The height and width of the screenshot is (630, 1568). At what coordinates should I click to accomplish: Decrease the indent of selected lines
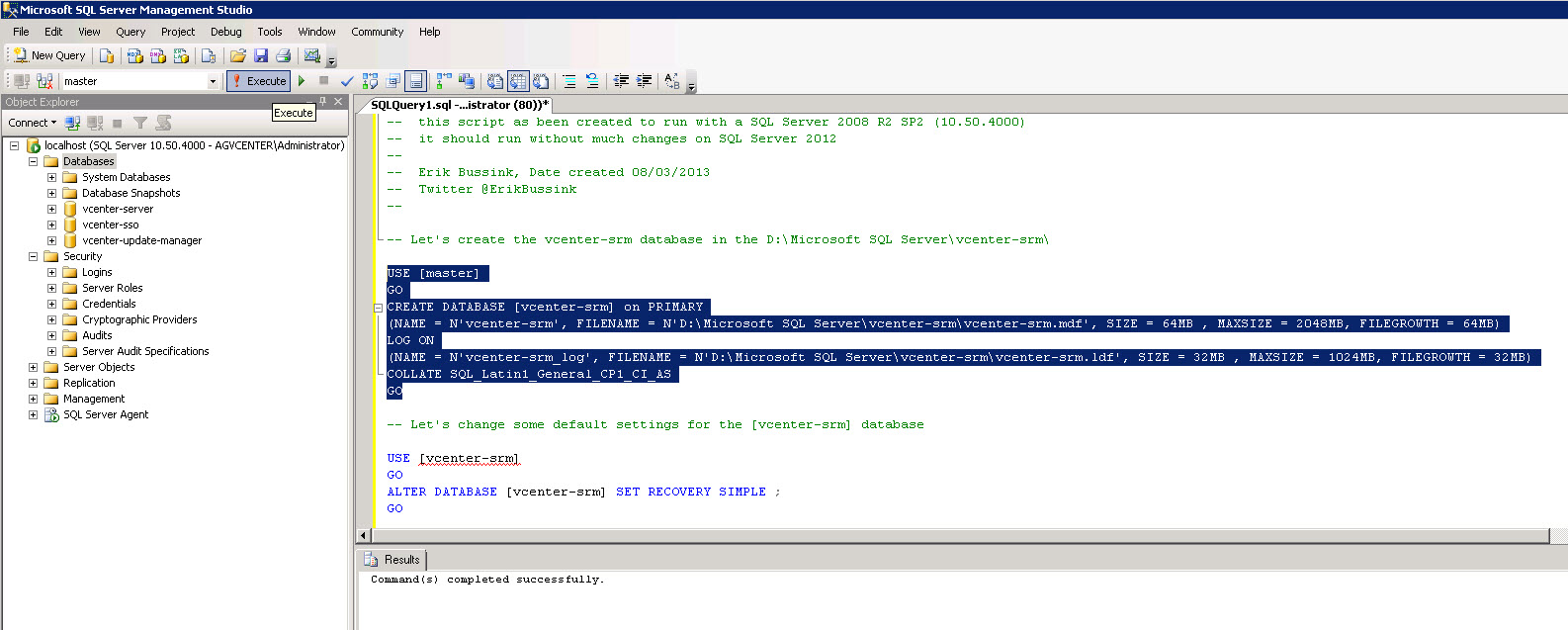[x=621, y=81]
